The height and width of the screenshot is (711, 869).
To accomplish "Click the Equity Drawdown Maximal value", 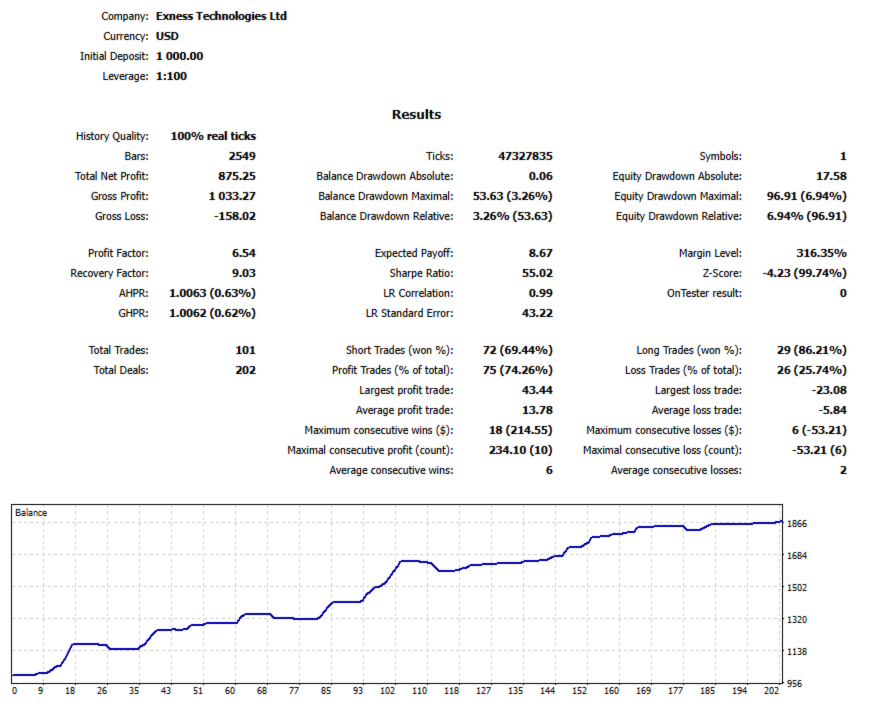I will pos(806,196).
